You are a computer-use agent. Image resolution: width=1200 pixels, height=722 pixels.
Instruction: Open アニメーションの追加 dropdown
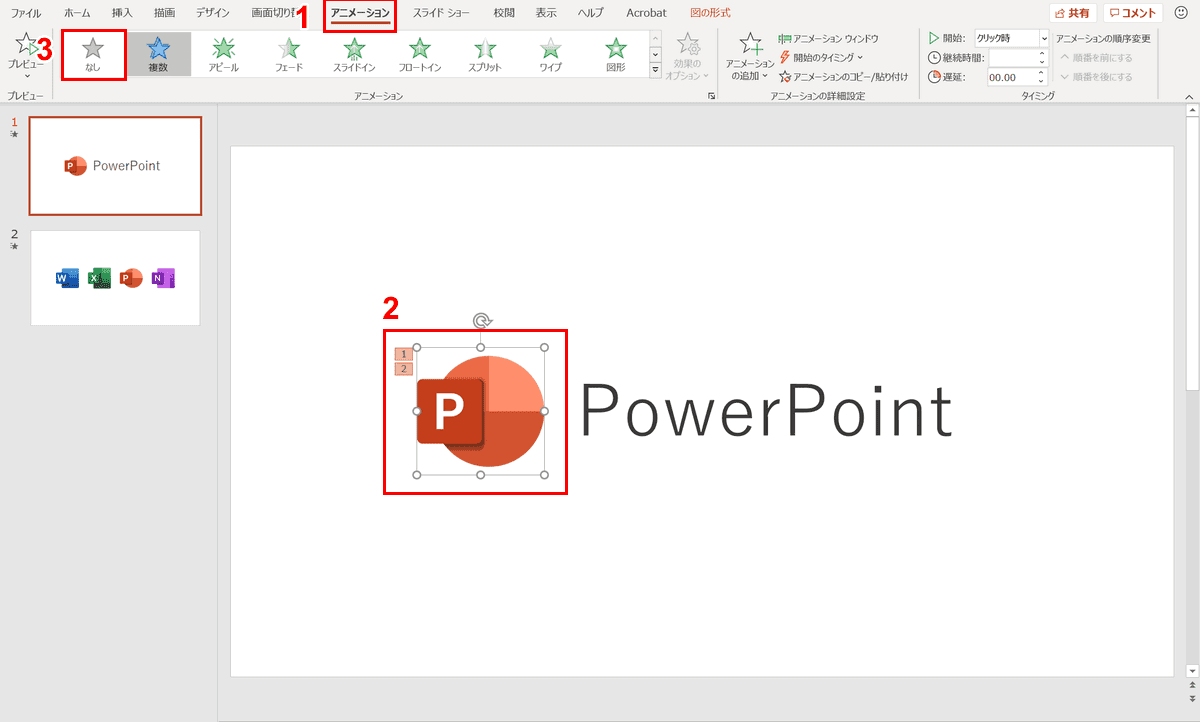point(749,57)
